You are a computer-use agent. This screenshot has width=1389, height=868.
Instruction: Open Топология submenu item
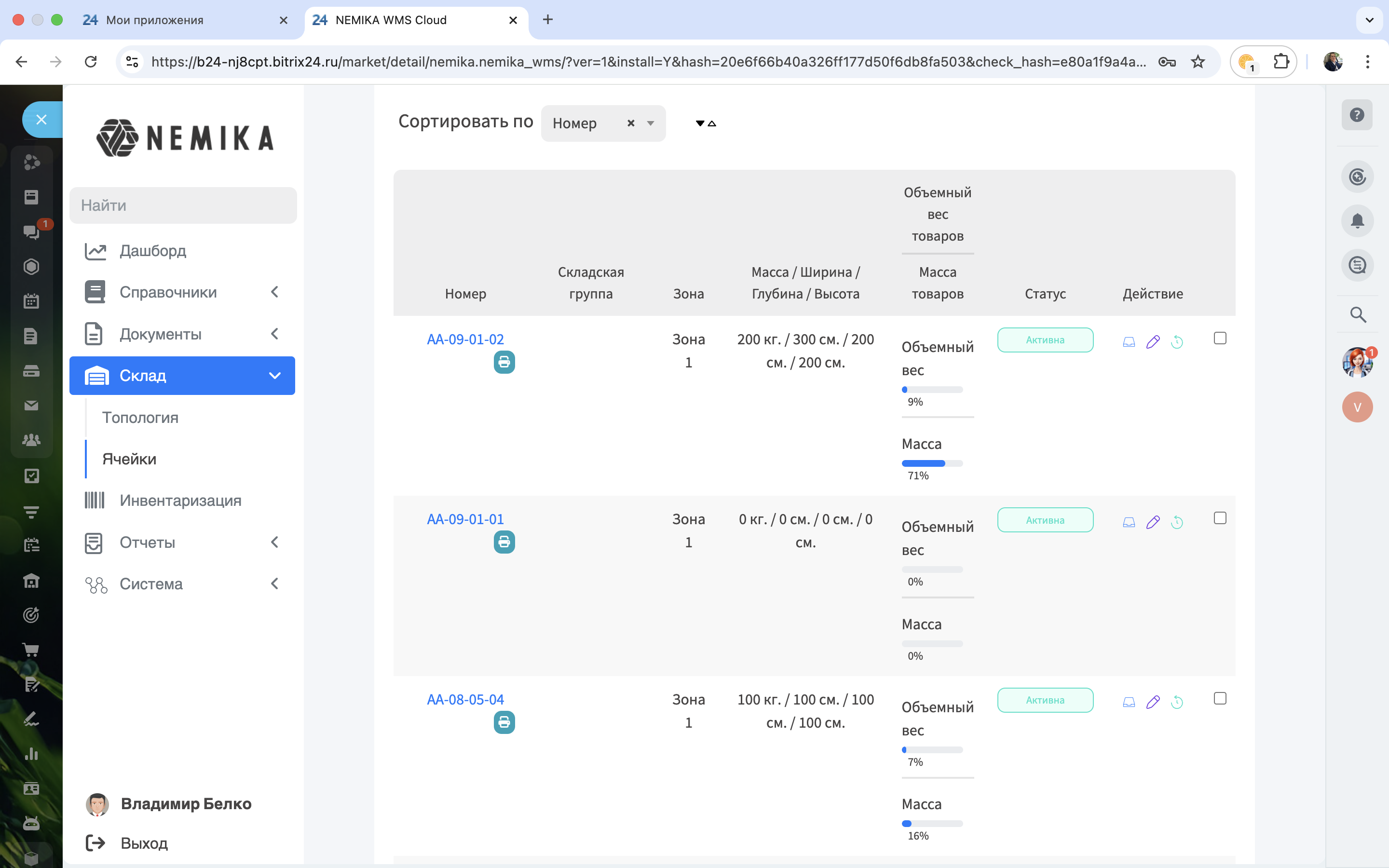click(140, 417)
